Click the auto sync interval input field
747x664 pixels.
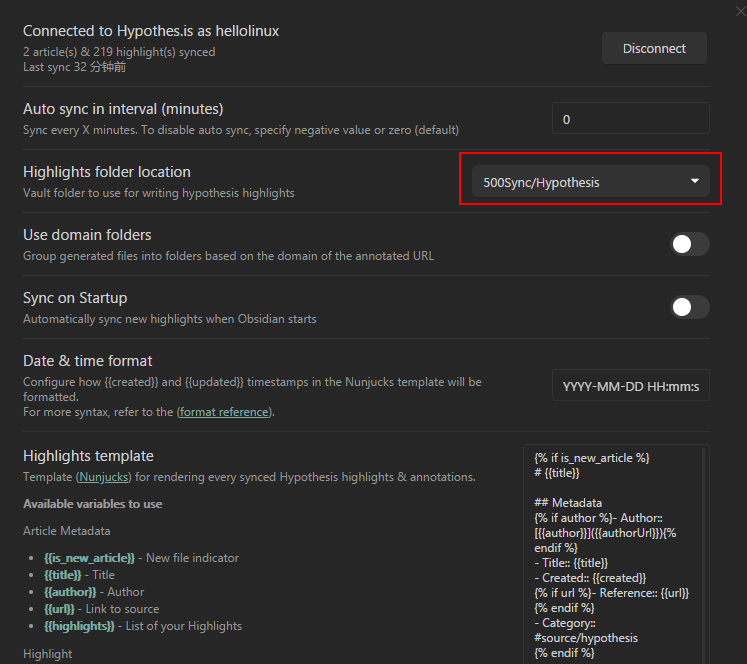pyautogui.click(x=631, y=118)
